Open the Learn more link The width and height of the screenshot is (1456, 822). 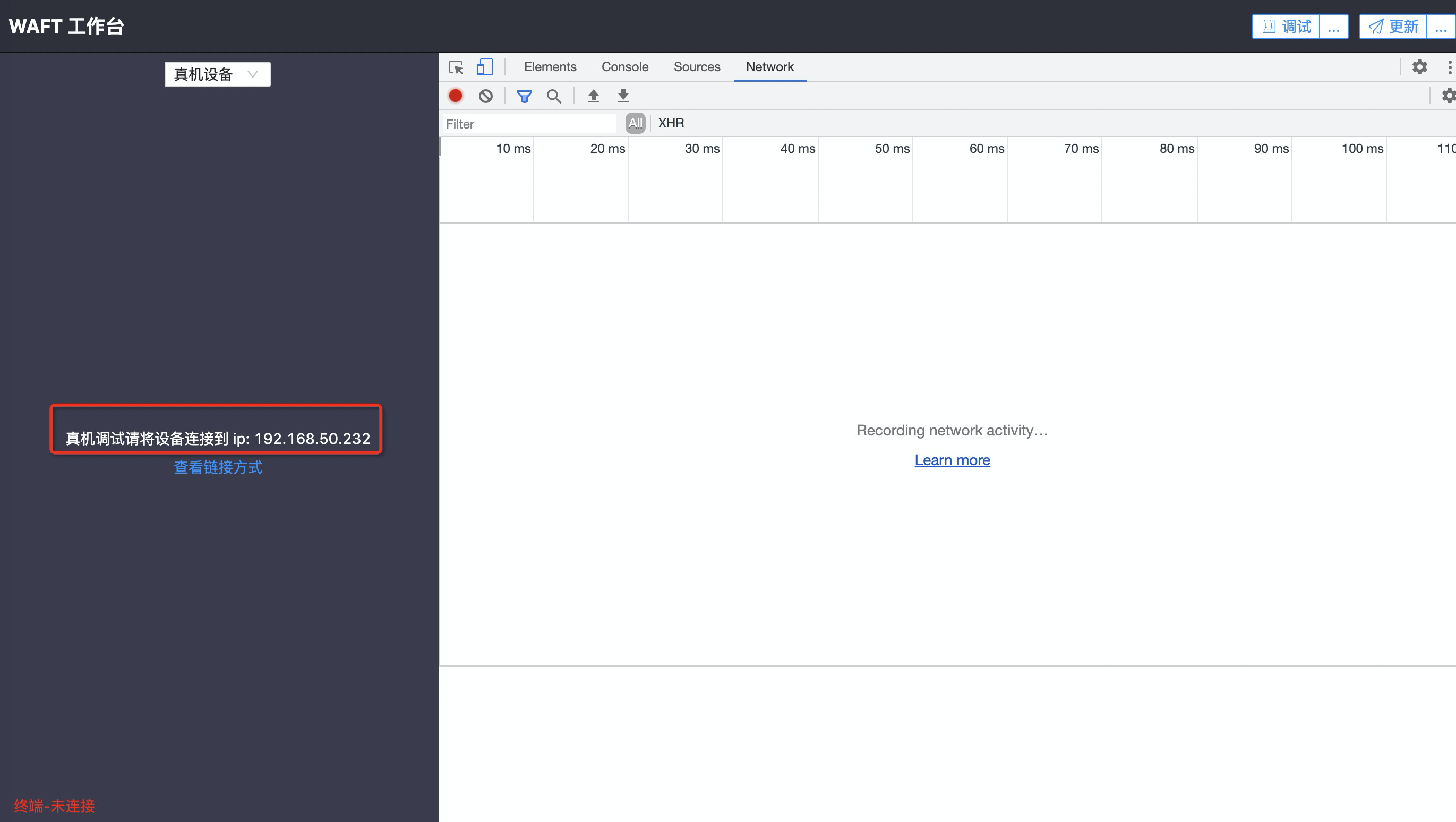pos(952,460)
